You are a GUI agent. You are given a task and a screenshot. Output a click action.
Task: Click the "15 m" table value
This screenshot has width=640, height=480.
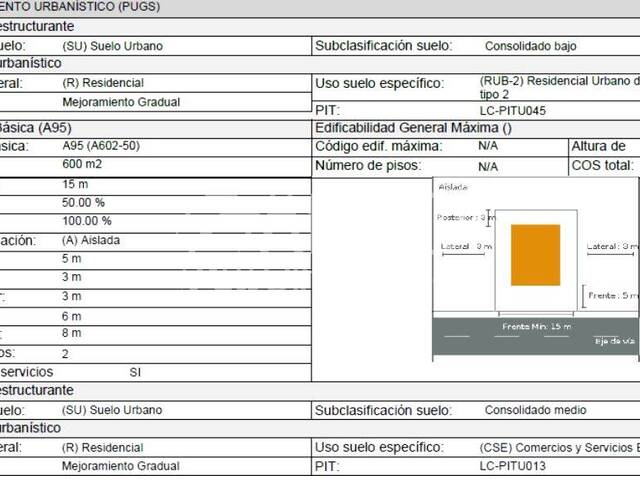point(75,184)
